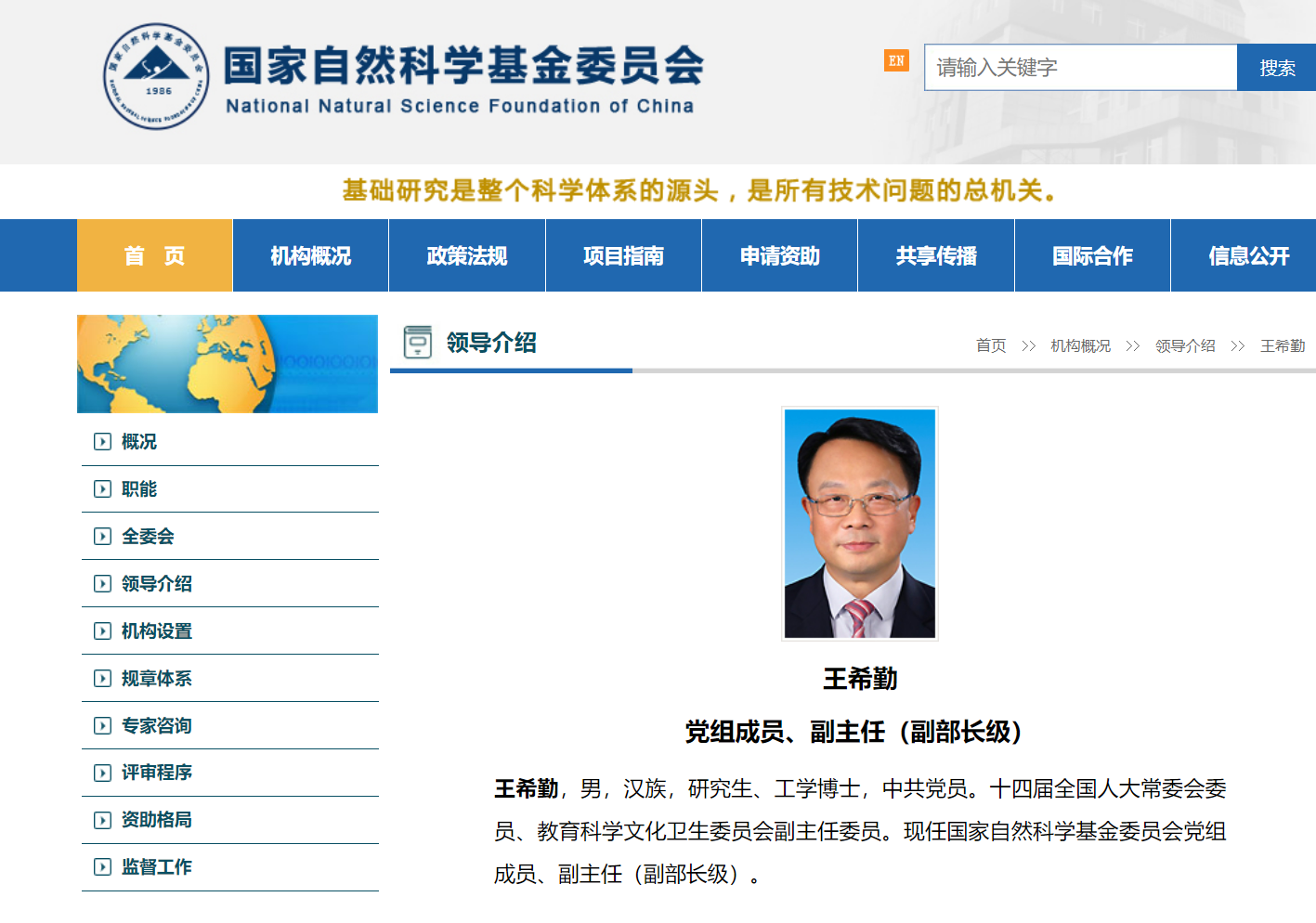Go to 职能 sidebar link
This screenshot has height=923, width=1316.
point(139,489)
